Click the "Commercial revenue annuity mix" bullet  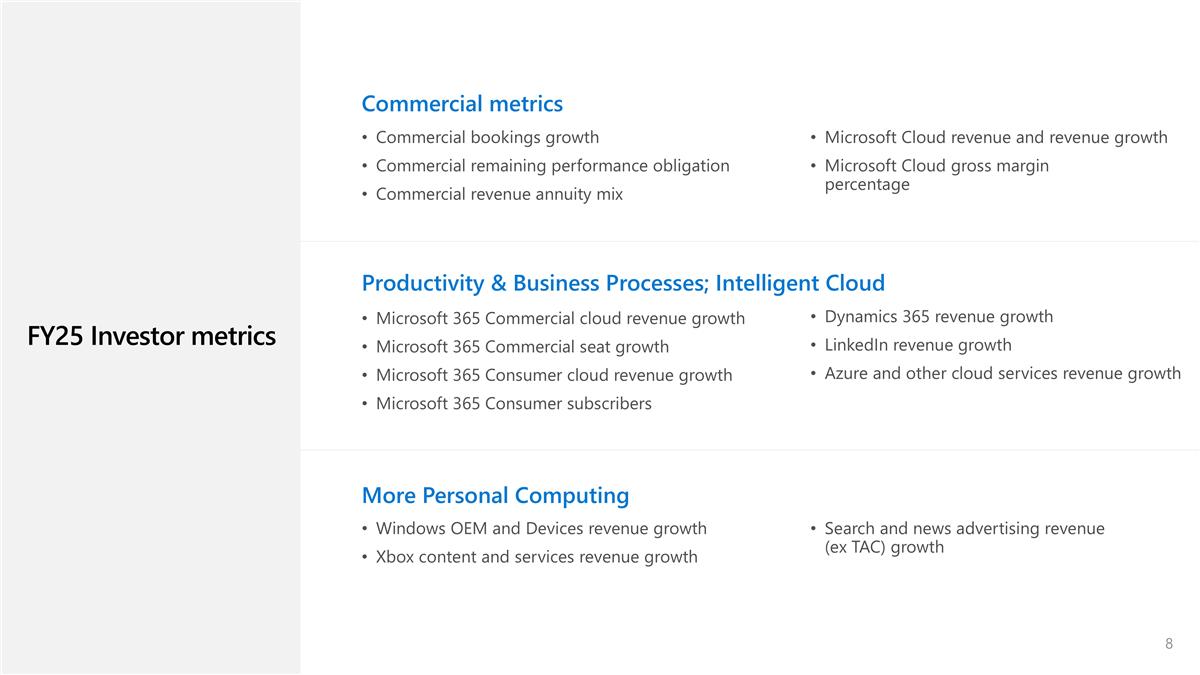[x=499, y=194]
